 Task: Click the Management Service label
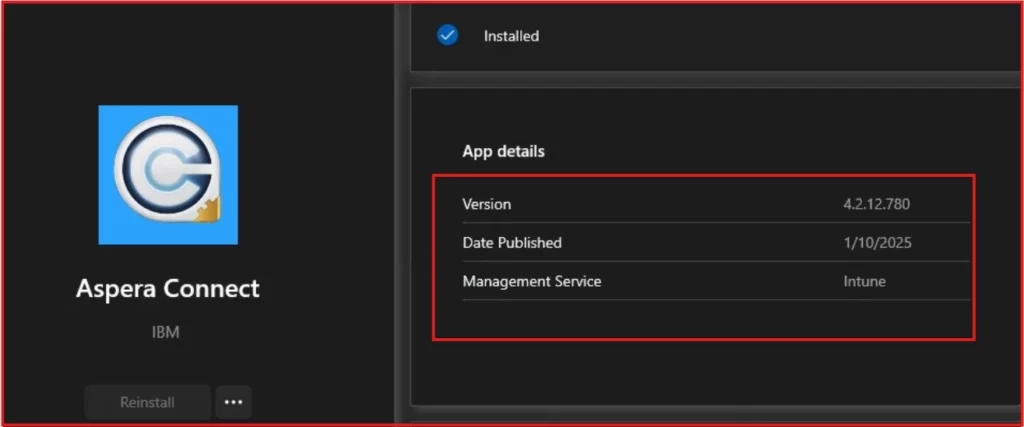(532, 281)
